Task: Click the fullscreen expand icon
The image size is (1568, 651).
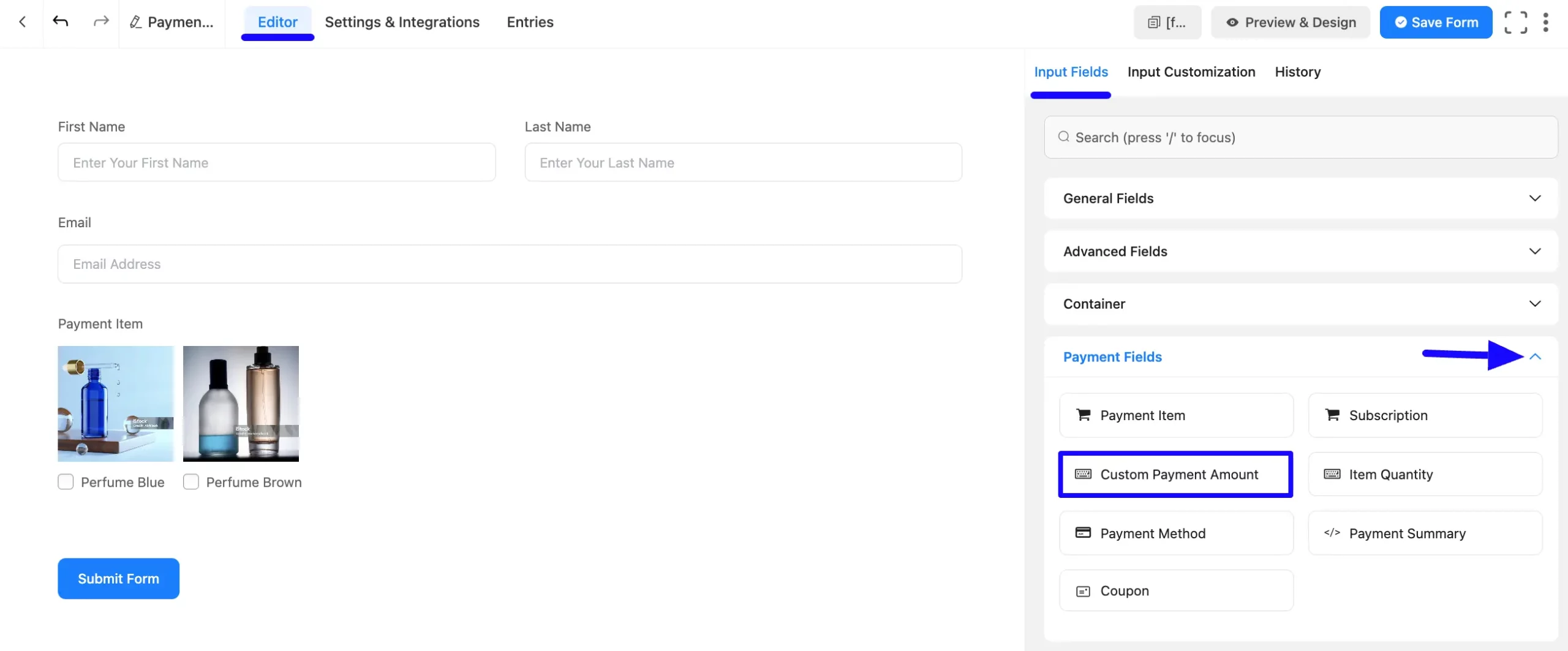Action: point(1516,22)
